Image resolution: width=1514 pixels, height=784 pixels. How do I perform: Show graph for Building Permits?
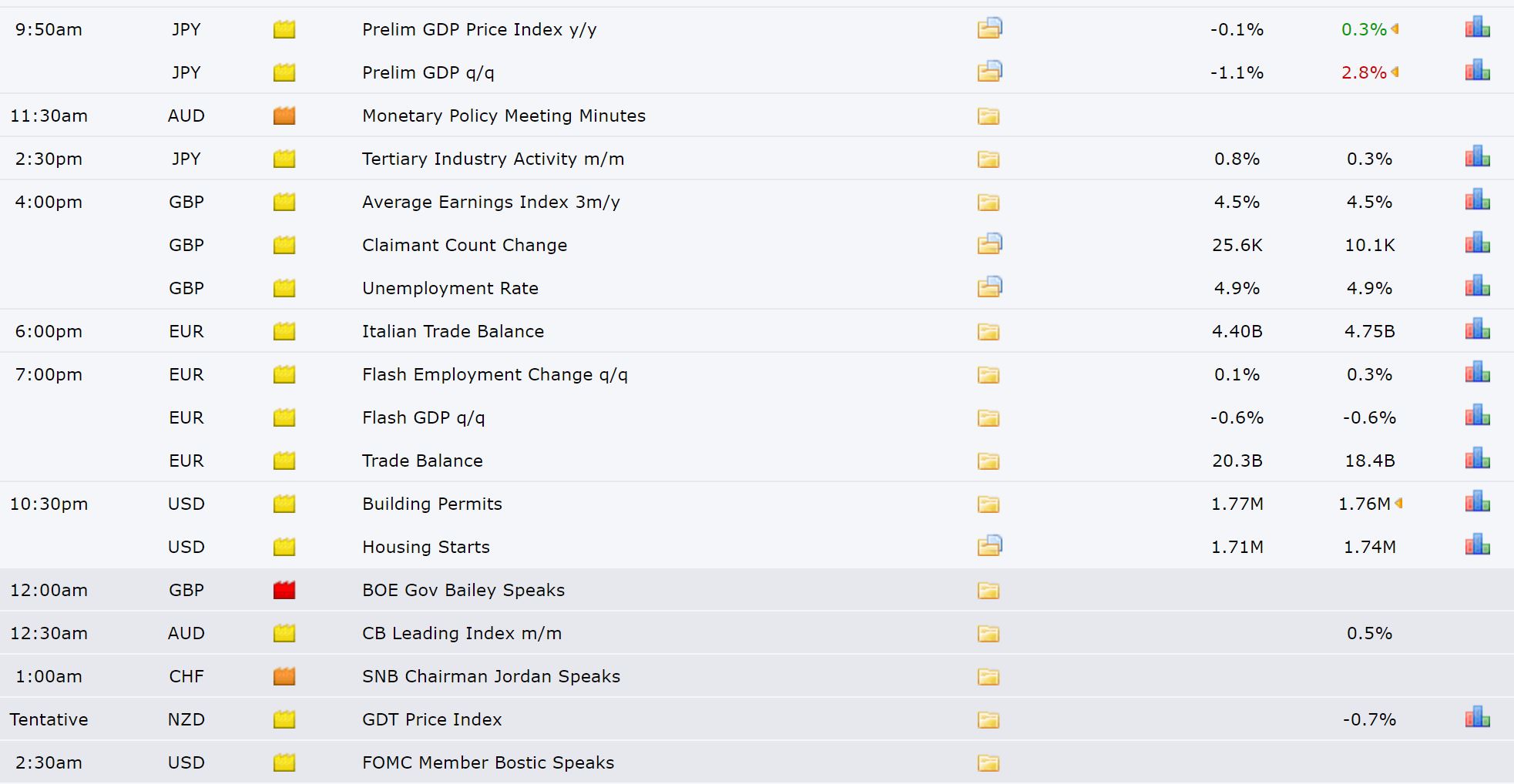[x=1478, y=502]
